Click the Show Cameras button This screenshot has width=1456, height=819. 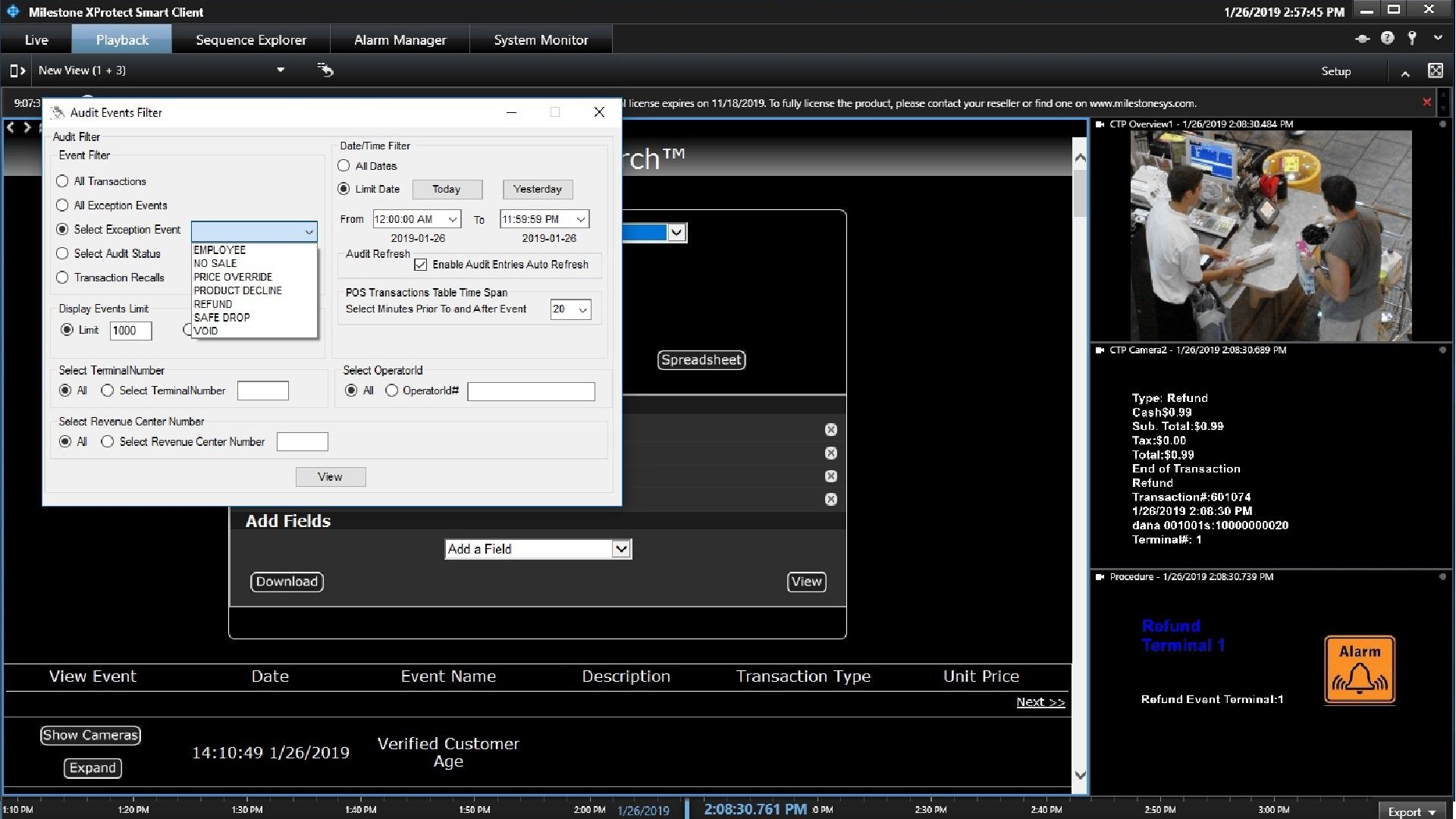tap(90, 735)
